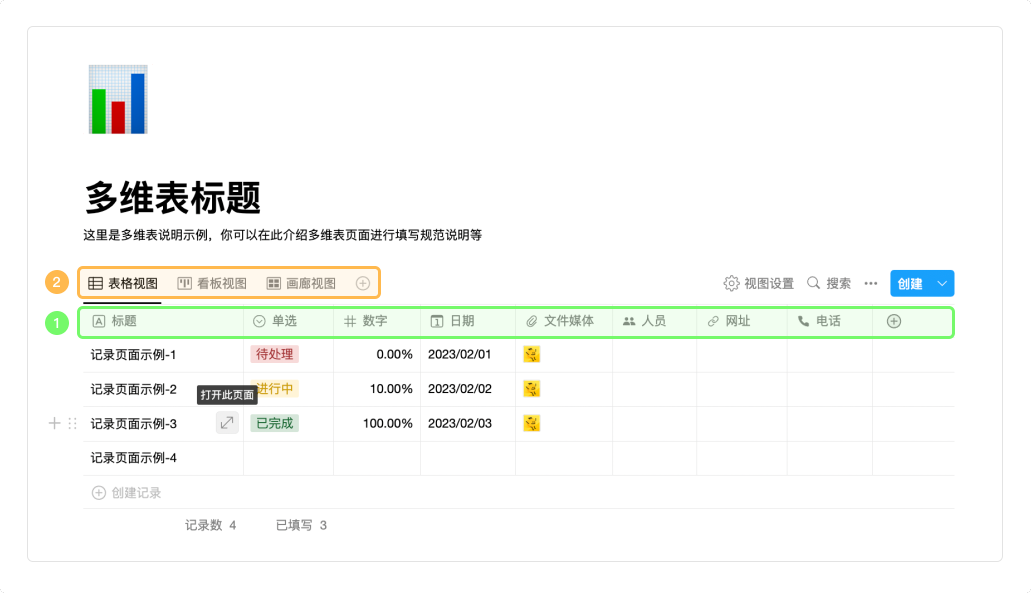This screenshot has width=1031, height=593.
Task: Click the drag handle beside 记录页面示例-3
Action: [72, 423]
